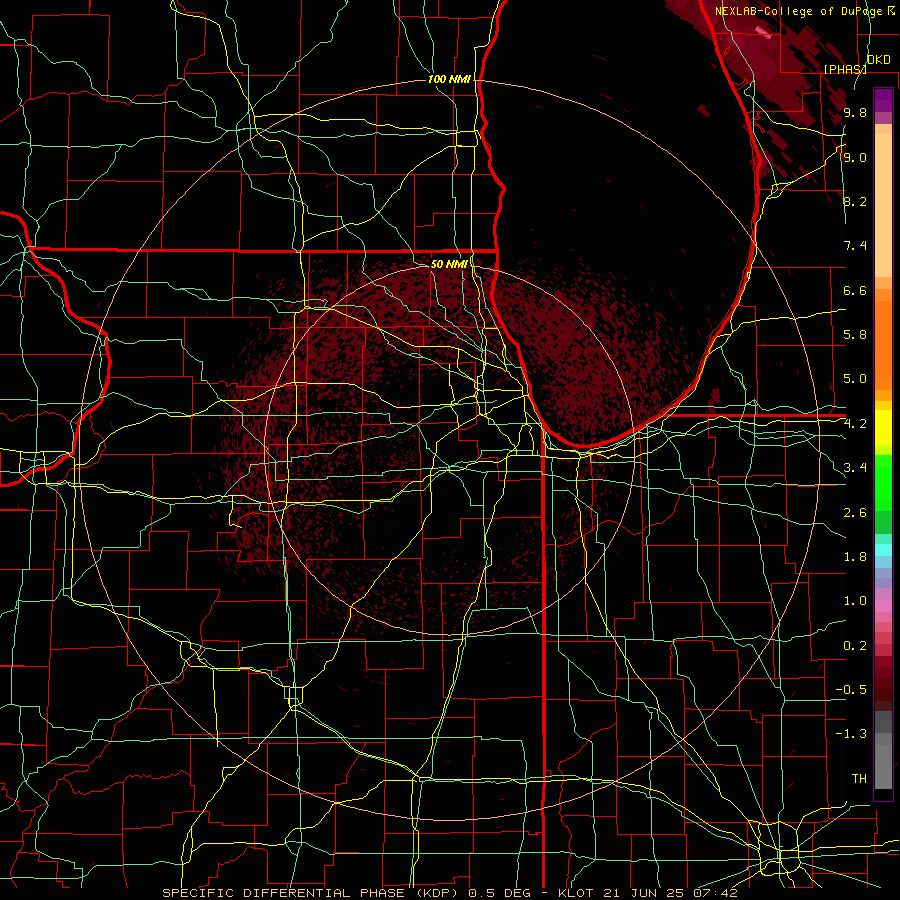Click the 2.6 value on the scale
900x900 pixels.
point(855,513)
